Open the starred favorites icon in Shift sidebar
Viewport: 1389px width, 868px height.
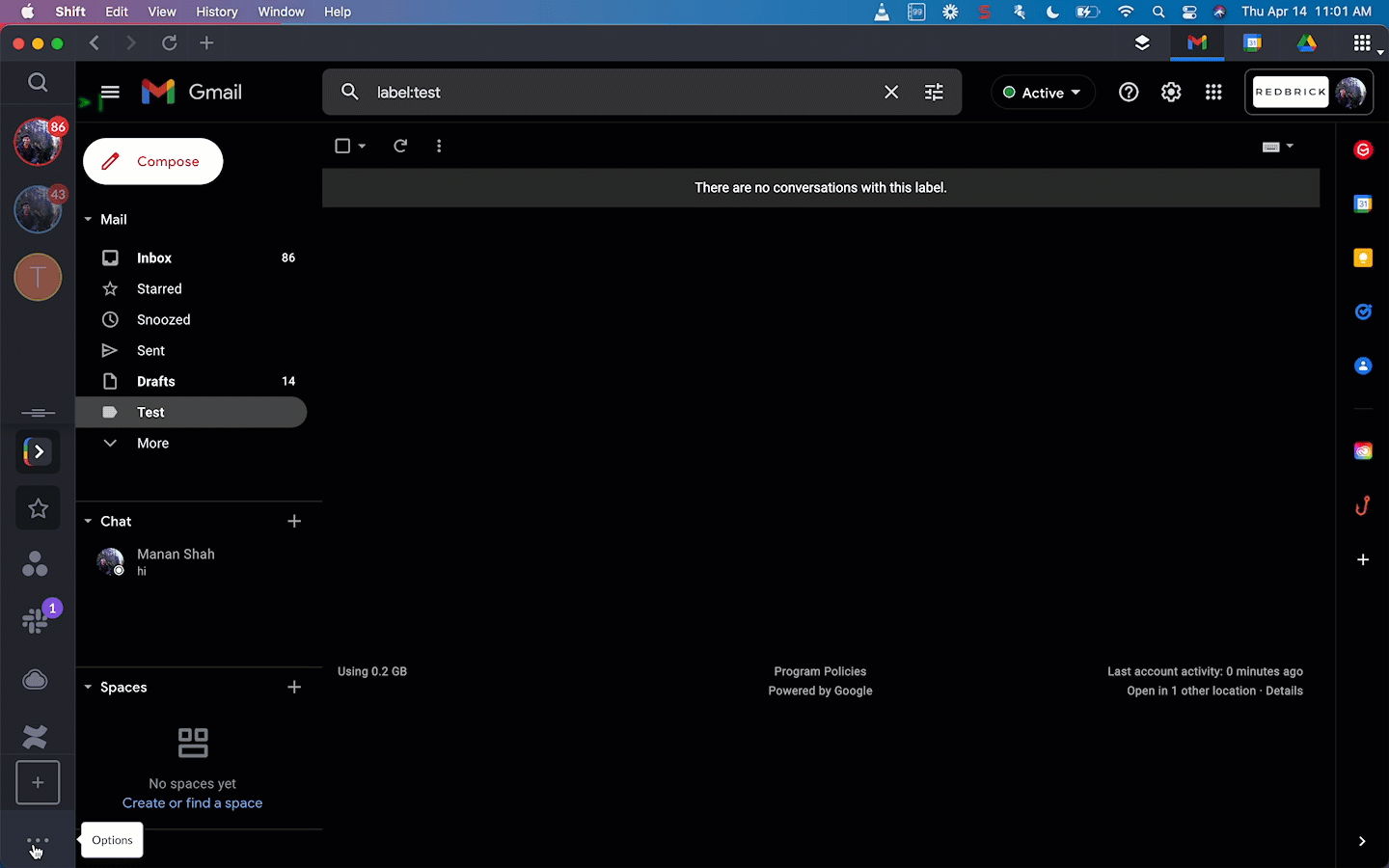tap(38, 508)
